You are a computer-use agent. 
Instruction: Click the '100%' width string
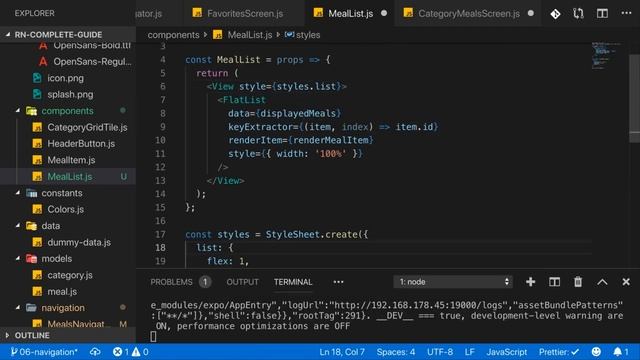coord(330,153)
